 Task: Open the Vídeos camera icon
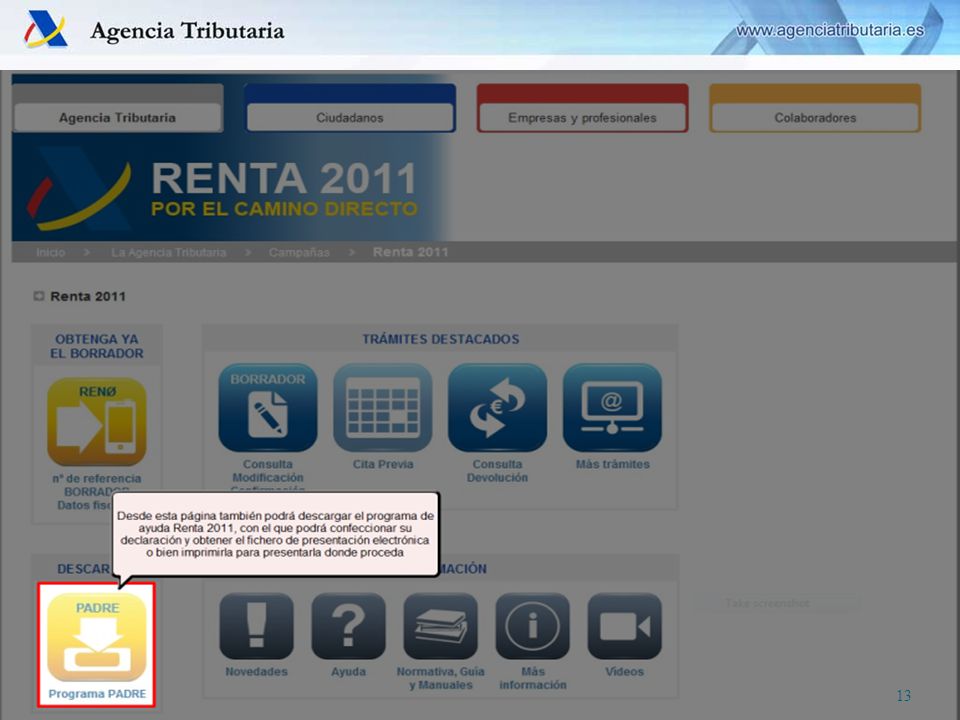(x=624, y=626)
